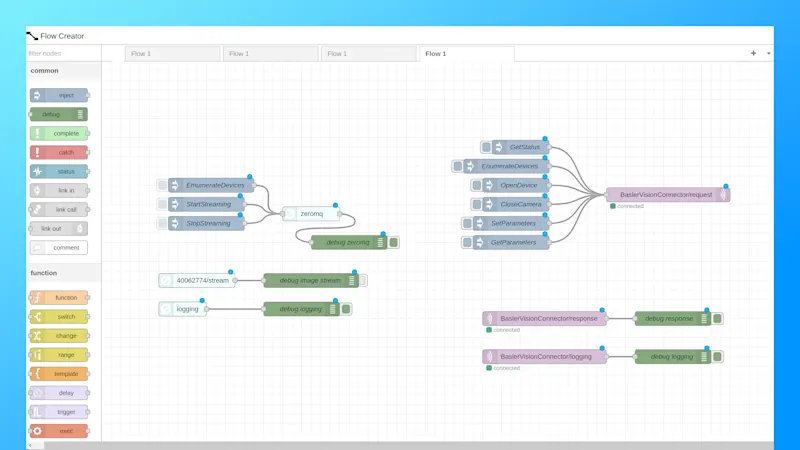Viewport: 800px width, 450px height.
Task: Choose the template node in the palette
Action: 59,374
